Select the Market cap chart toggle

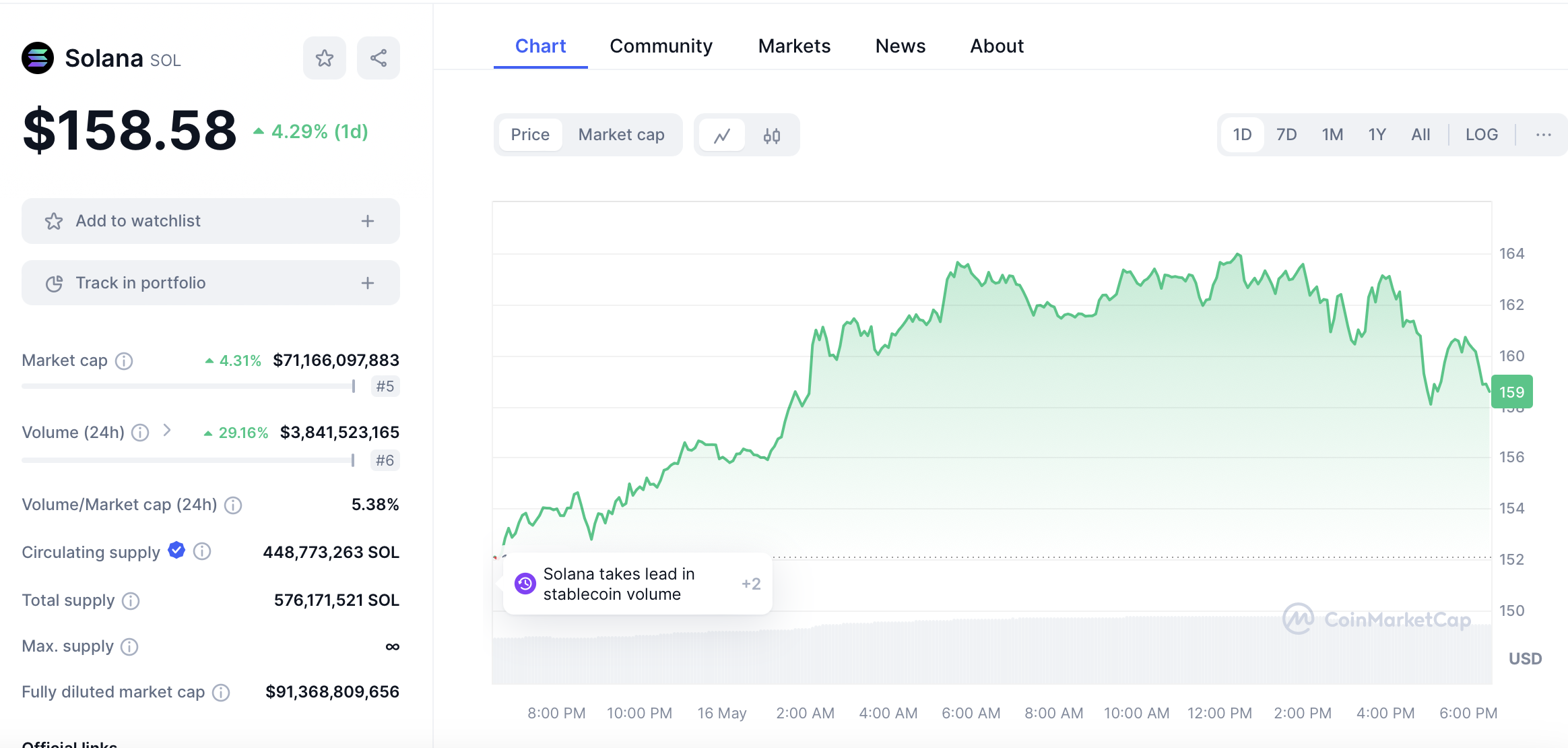point(621,135)
